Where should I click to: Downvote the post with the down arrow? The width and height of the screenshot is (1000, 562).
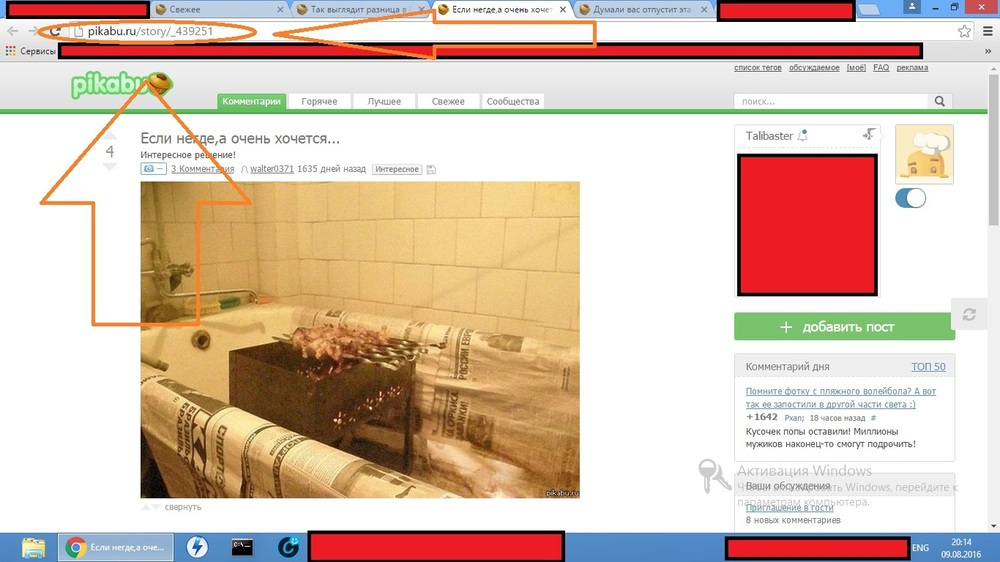110,166
